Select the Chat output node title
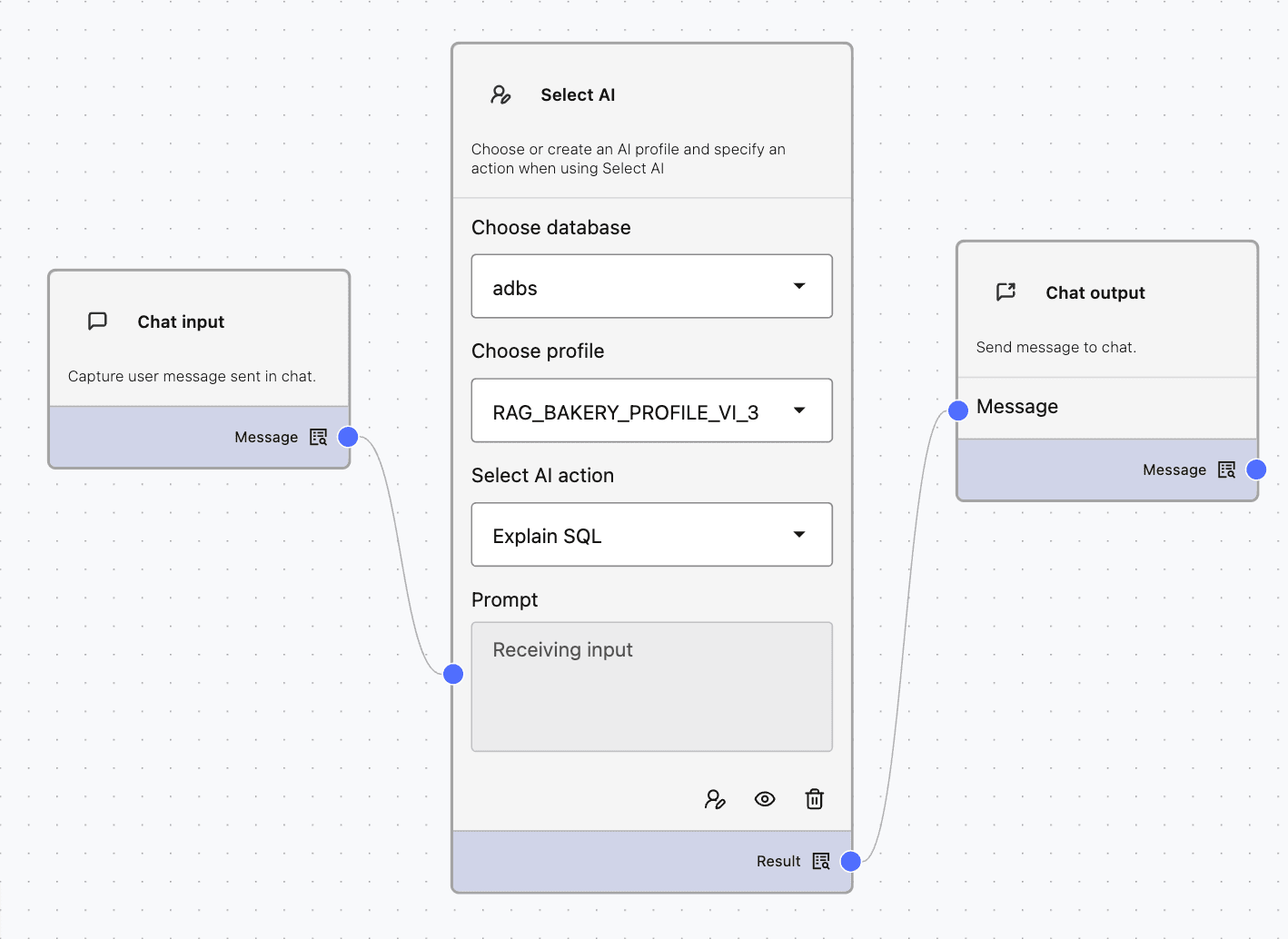This screenshot has width=1288, height=939. click(1095, 292)
